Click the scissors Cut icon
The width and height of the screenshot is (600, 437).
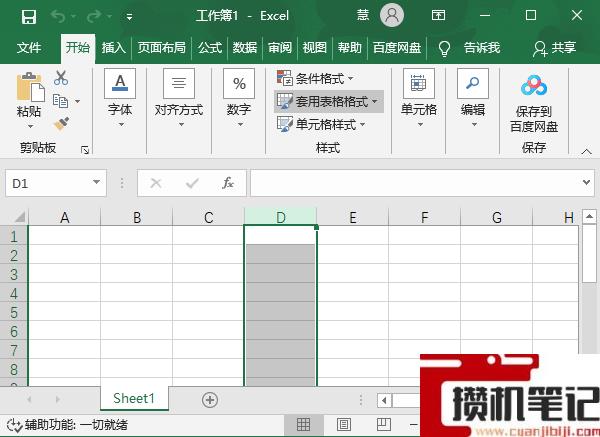(61, 78)
